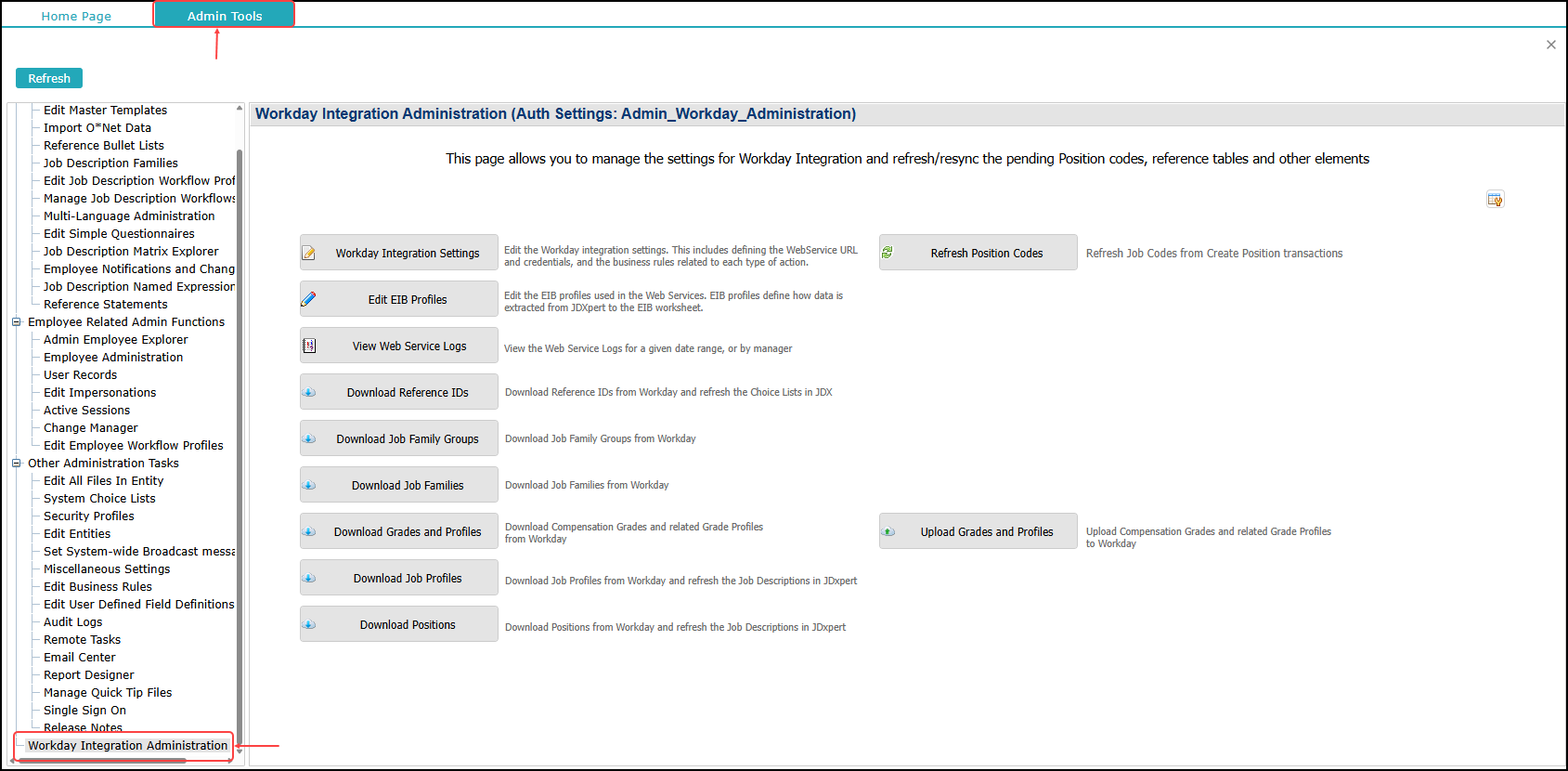Click the blue pen icon for Edit EIB Profiles
Screen dimensions: 1568x771
[309, 299]
